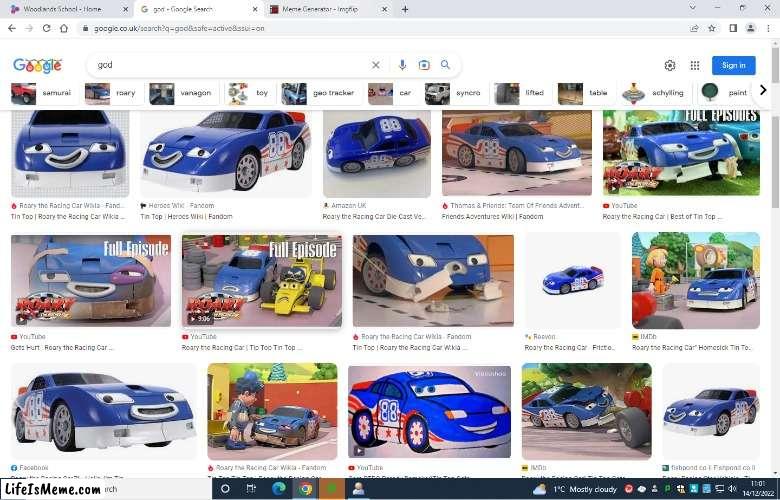Open the Google apps grid
This screenshot has height=500, width=780.
pos(695,65)
